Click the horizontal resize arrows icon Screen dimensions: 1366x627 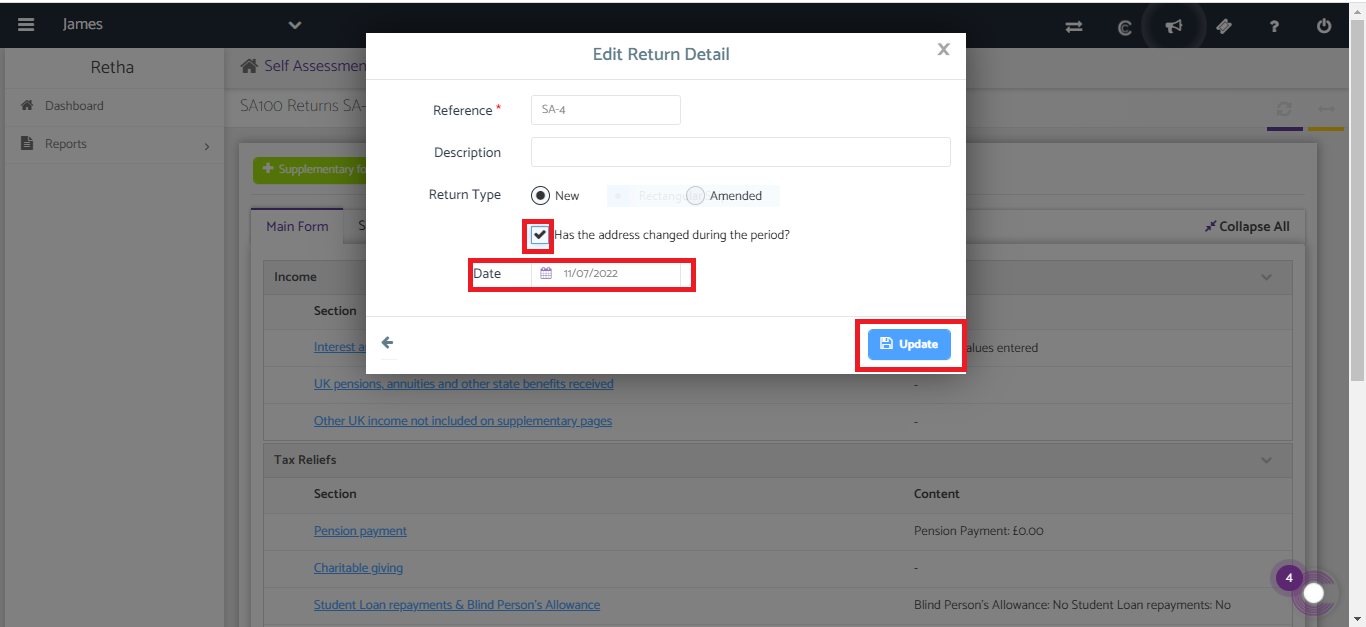click(1326, 109)
